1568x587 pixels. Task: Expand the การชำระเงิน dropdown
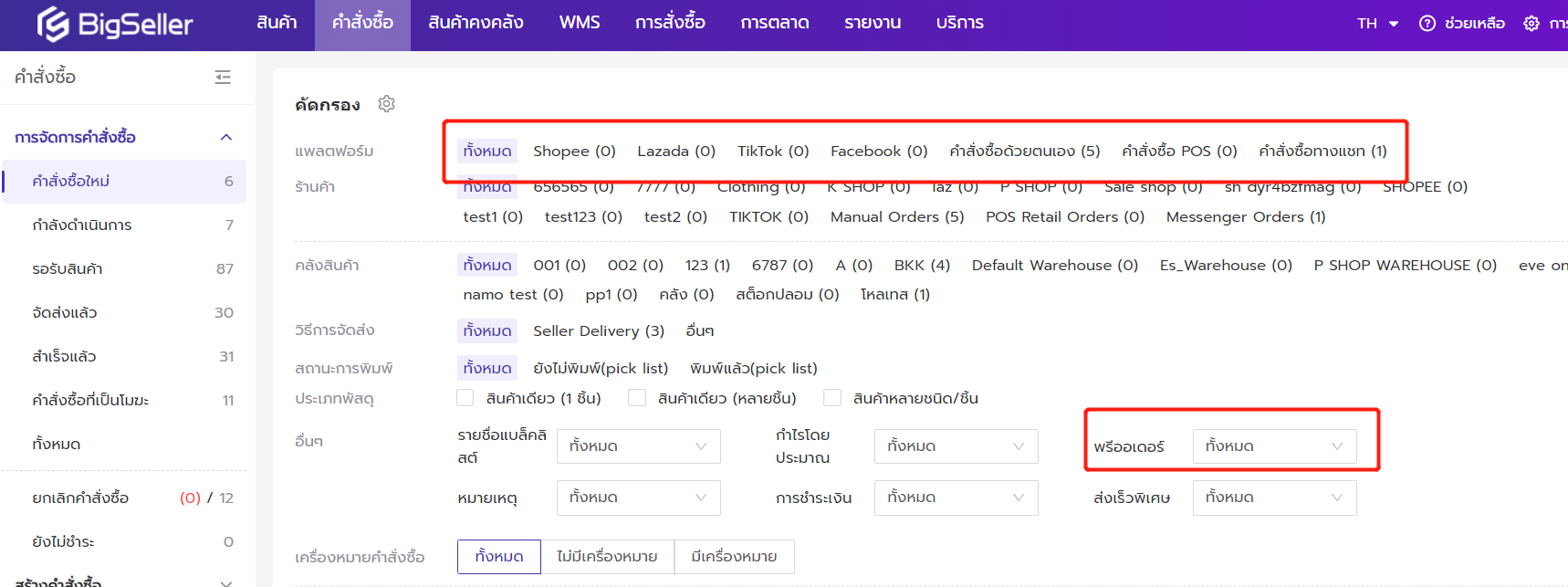click(x=956, y=498)
